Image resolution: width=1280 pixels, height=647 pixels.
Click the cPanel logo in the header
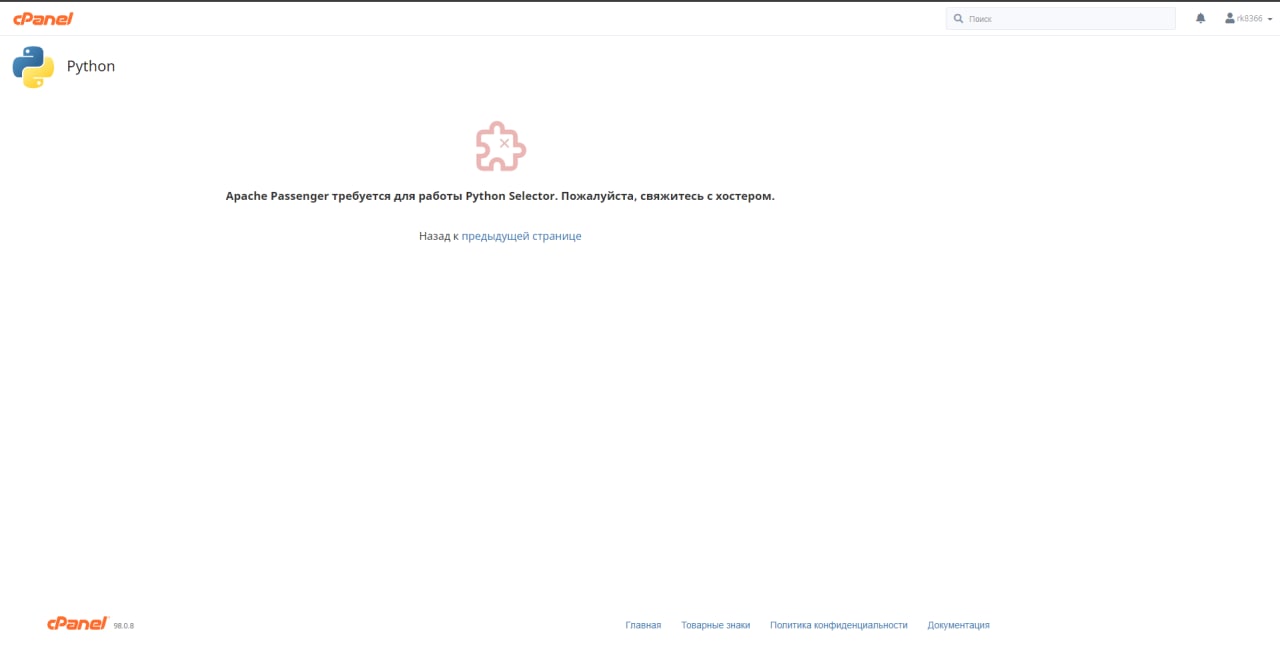(43, 18)
